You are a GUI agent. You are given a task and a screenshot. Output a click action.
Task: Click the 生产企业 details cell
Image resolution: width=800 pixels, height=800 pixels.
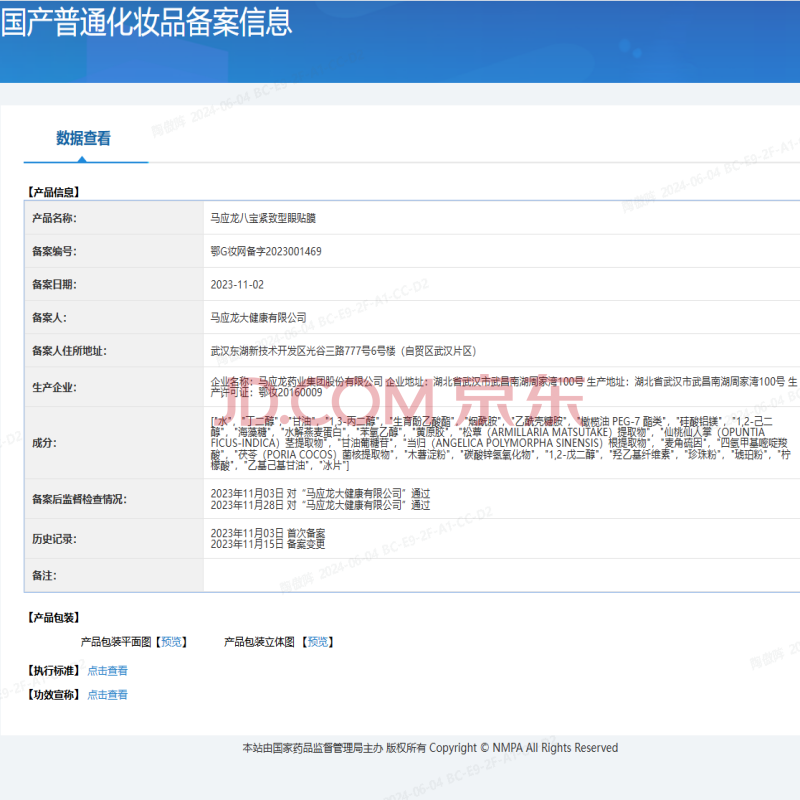click(500, 387)
